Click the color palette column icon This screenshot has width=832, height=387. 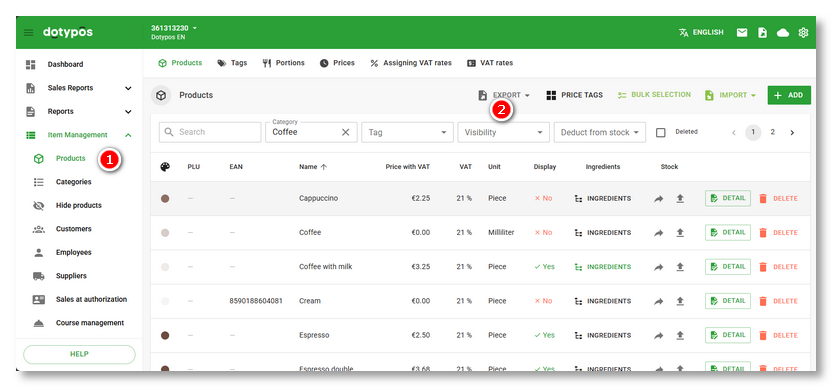coord(165,167)
